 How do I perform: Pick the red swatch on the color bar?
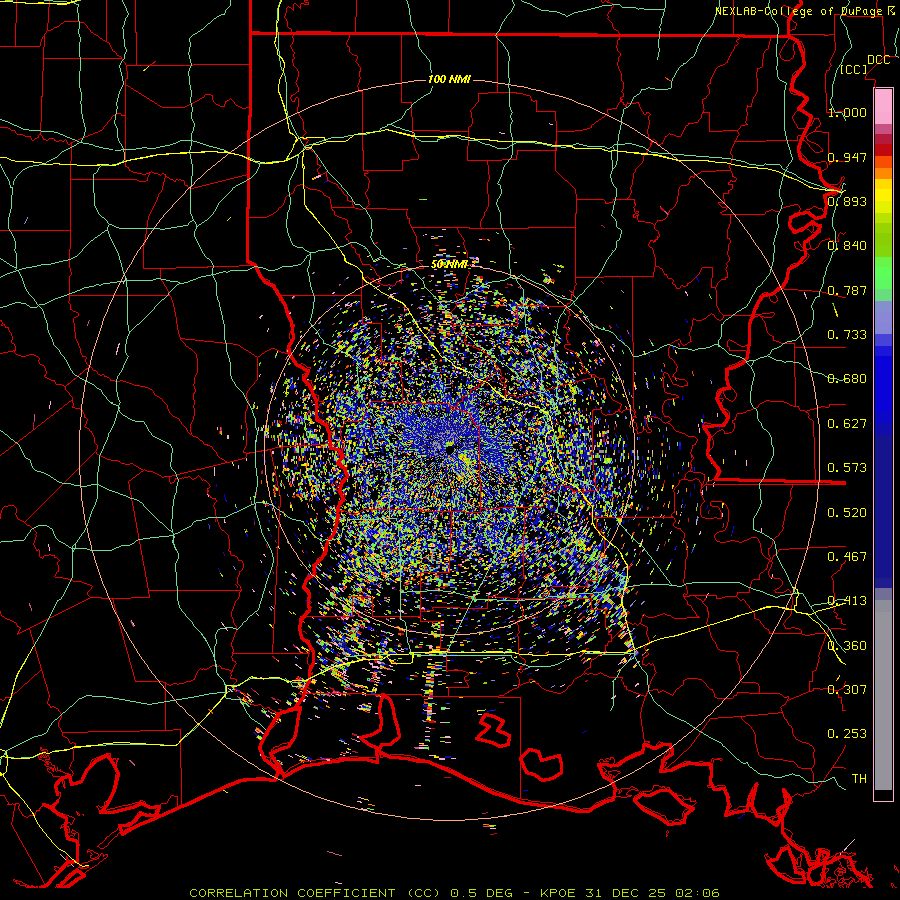[883, 150]
